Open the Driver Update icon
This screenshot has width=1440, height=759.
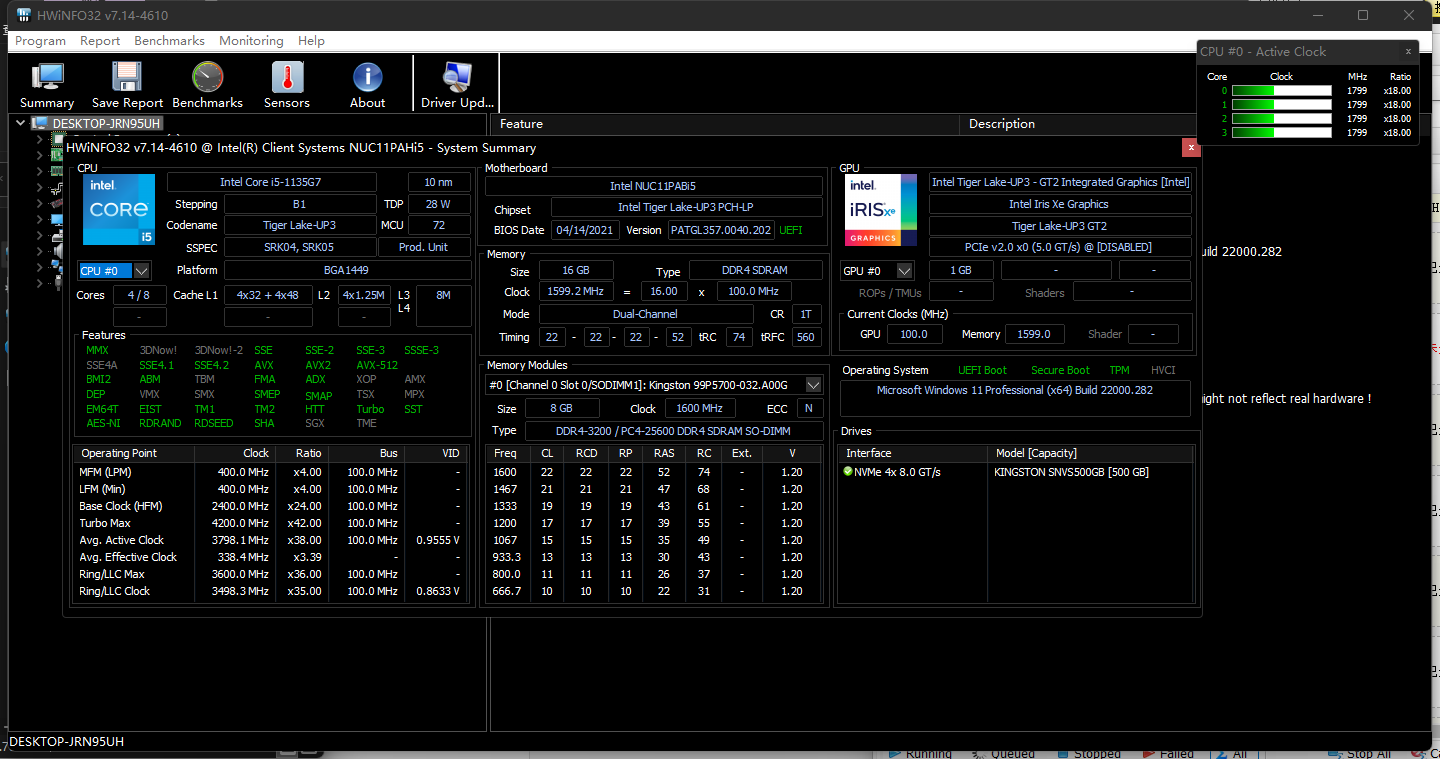[x=457, y=79]
